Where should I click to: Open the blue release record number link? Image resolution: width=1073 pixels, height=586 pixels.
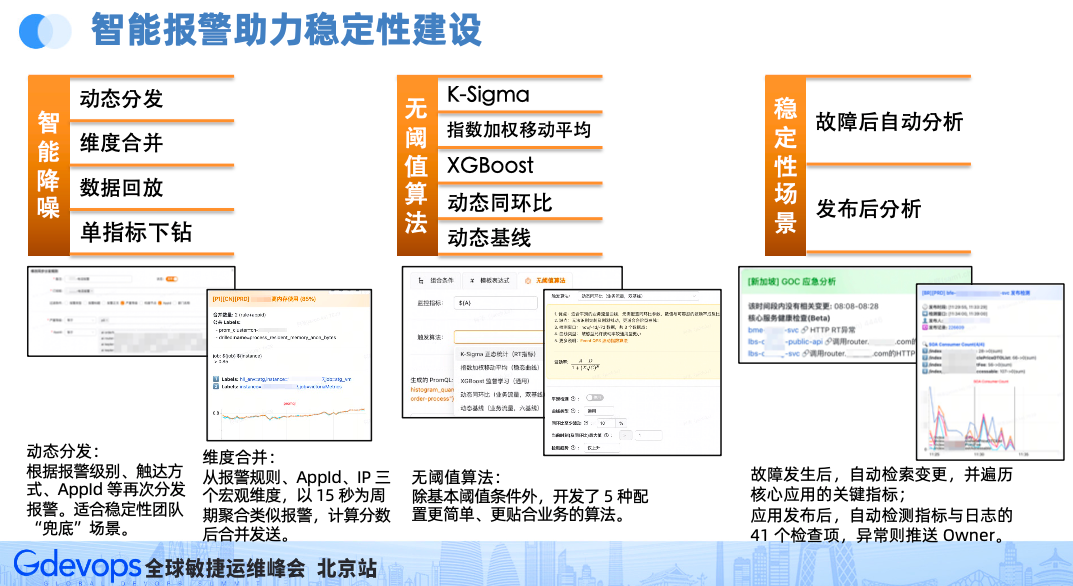click(x=956, y=327)
